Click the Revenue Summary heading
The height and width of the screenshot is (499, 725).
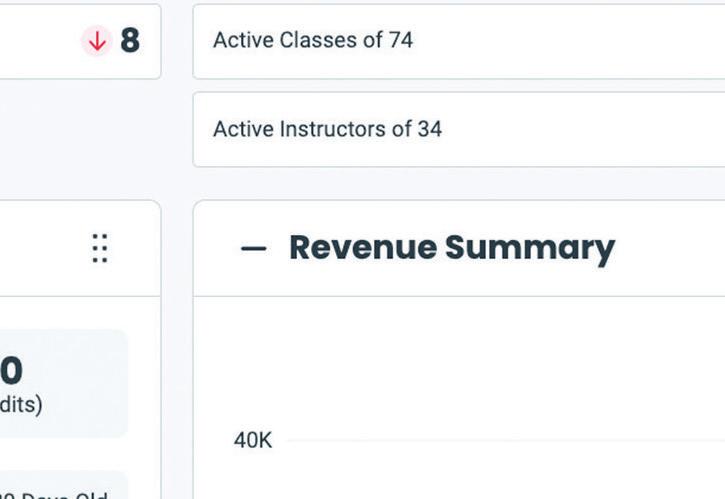click(451, 248)
